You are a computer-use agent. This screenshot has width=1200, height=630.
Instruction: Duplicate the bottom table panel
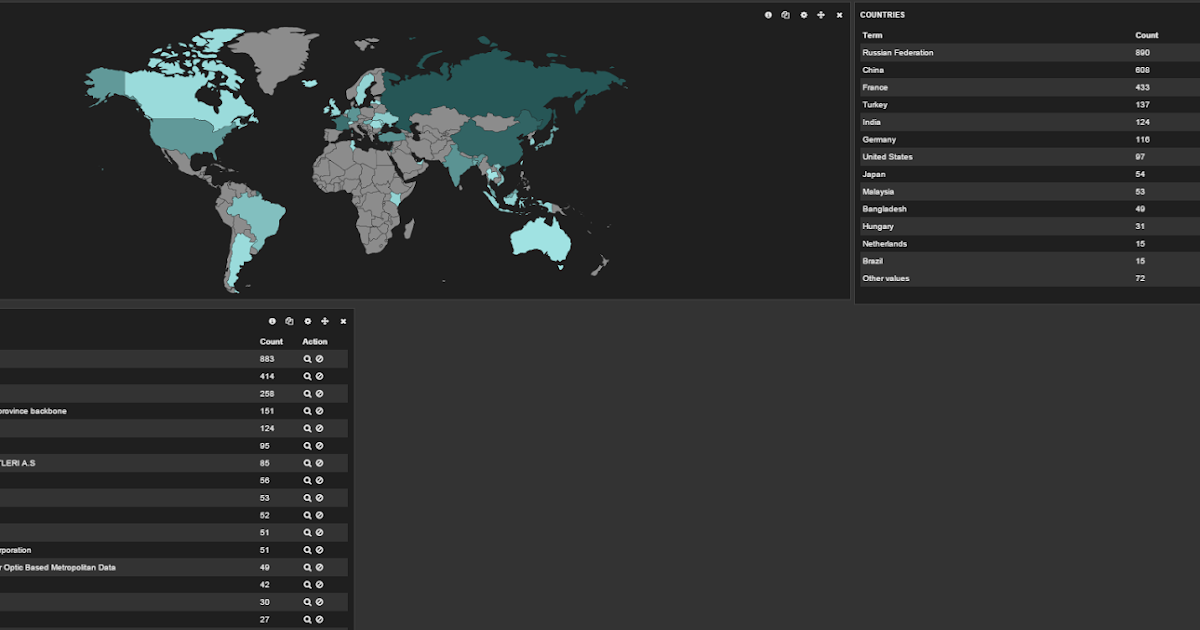click(x=290, y=321)
